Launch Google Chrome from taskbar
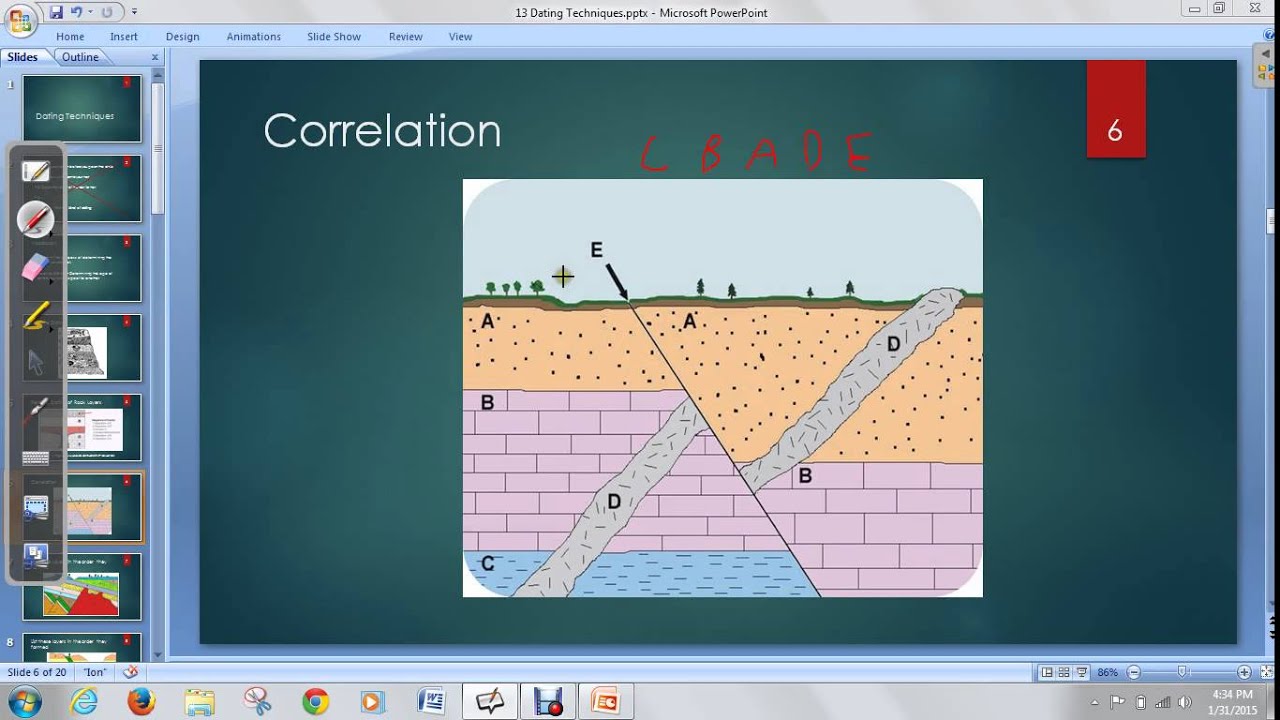Viewport: 1280px width, 720px height. pyautogui.click(x=315, y=702)
